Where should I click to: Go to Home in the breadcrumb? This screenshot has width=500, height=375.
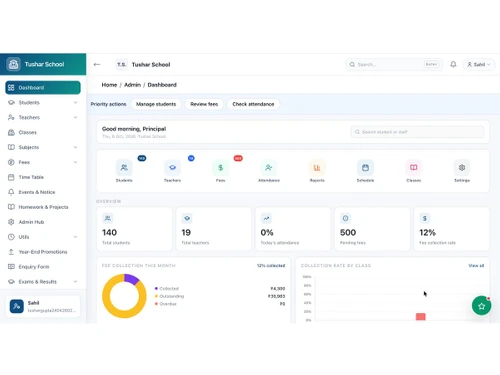coord(109,85)
